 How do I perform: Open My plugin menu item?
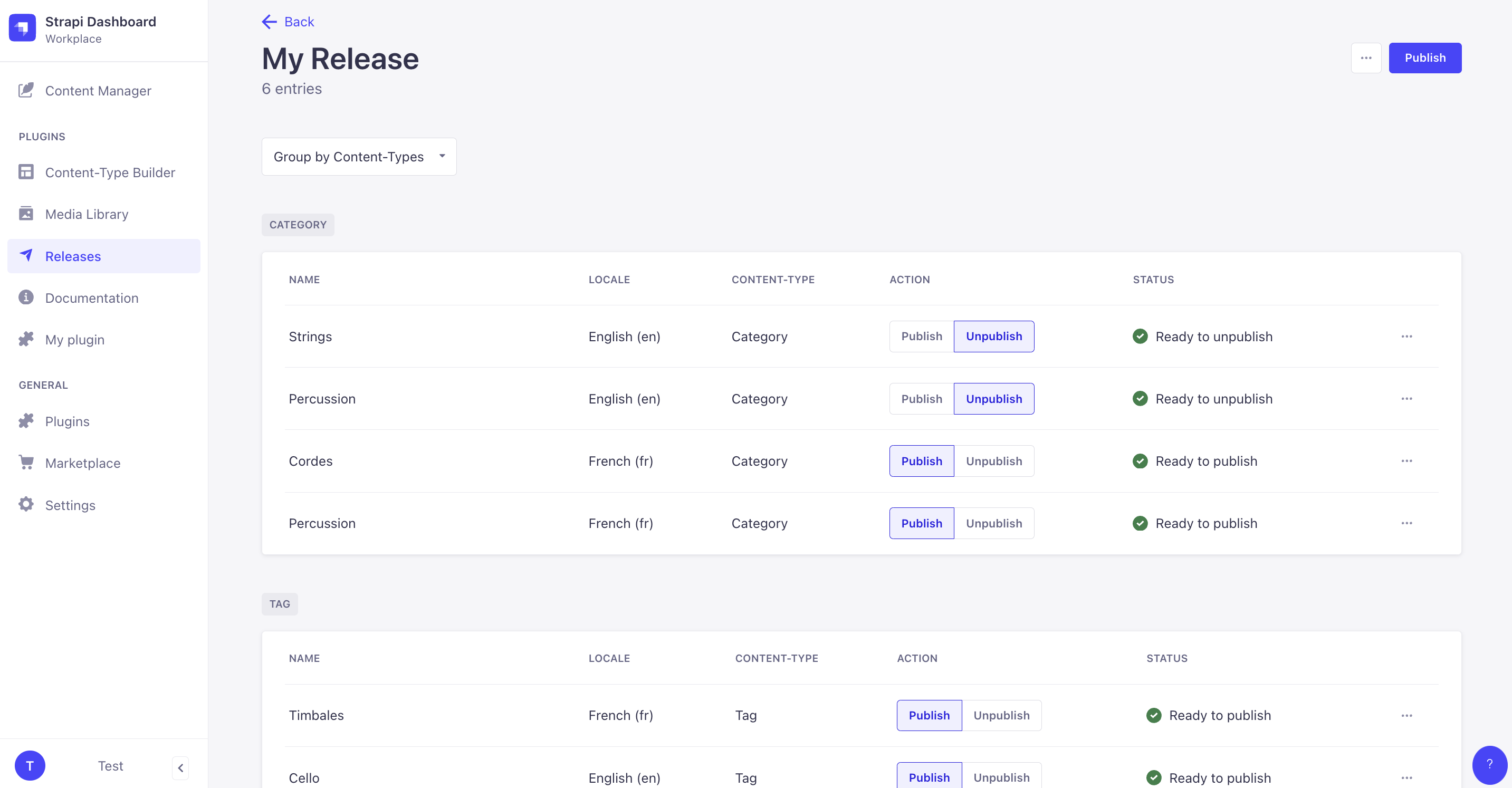coord(74,340)
